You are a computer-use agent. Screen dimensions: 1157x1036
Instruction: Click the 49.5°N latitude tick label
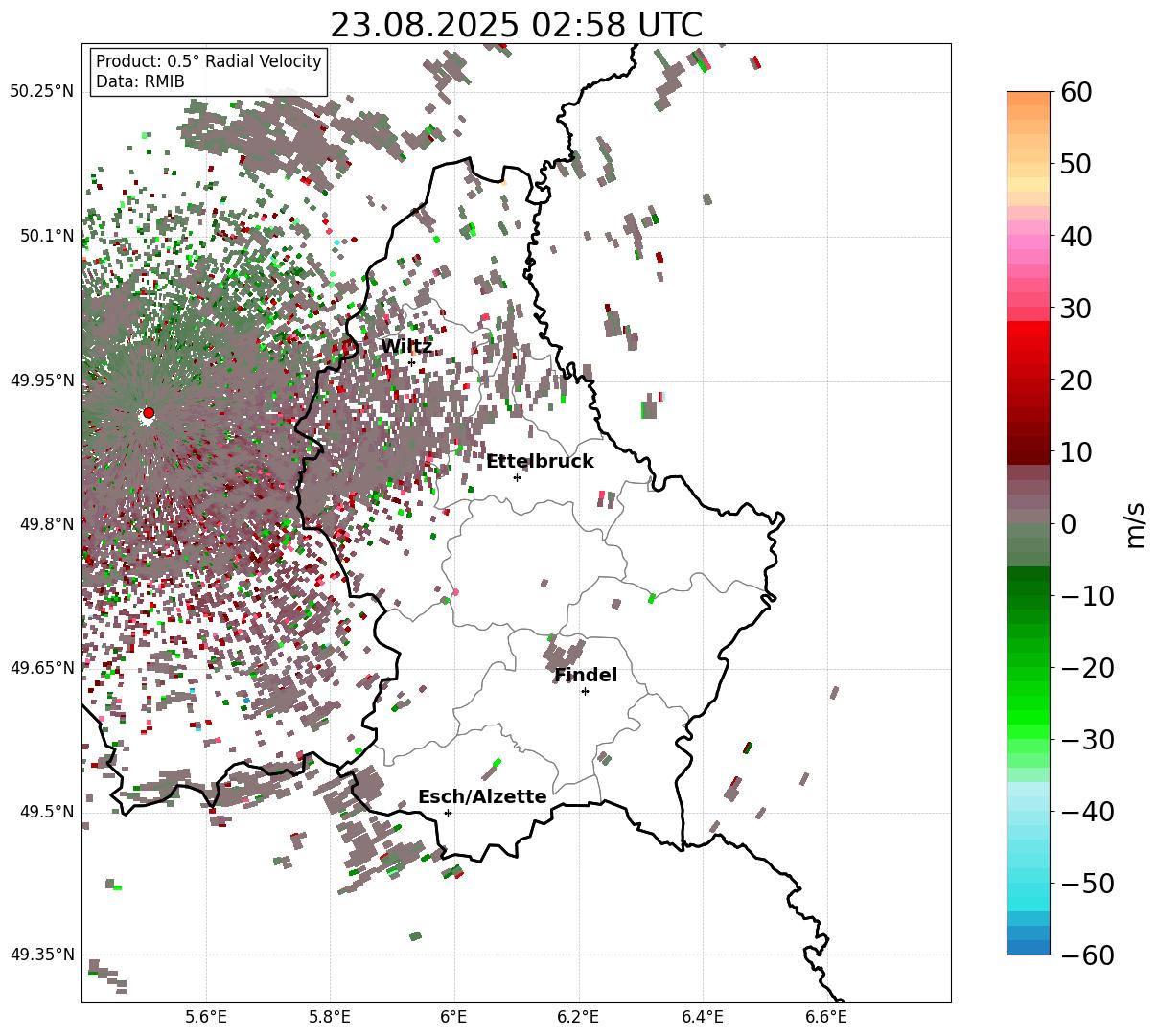46,812
